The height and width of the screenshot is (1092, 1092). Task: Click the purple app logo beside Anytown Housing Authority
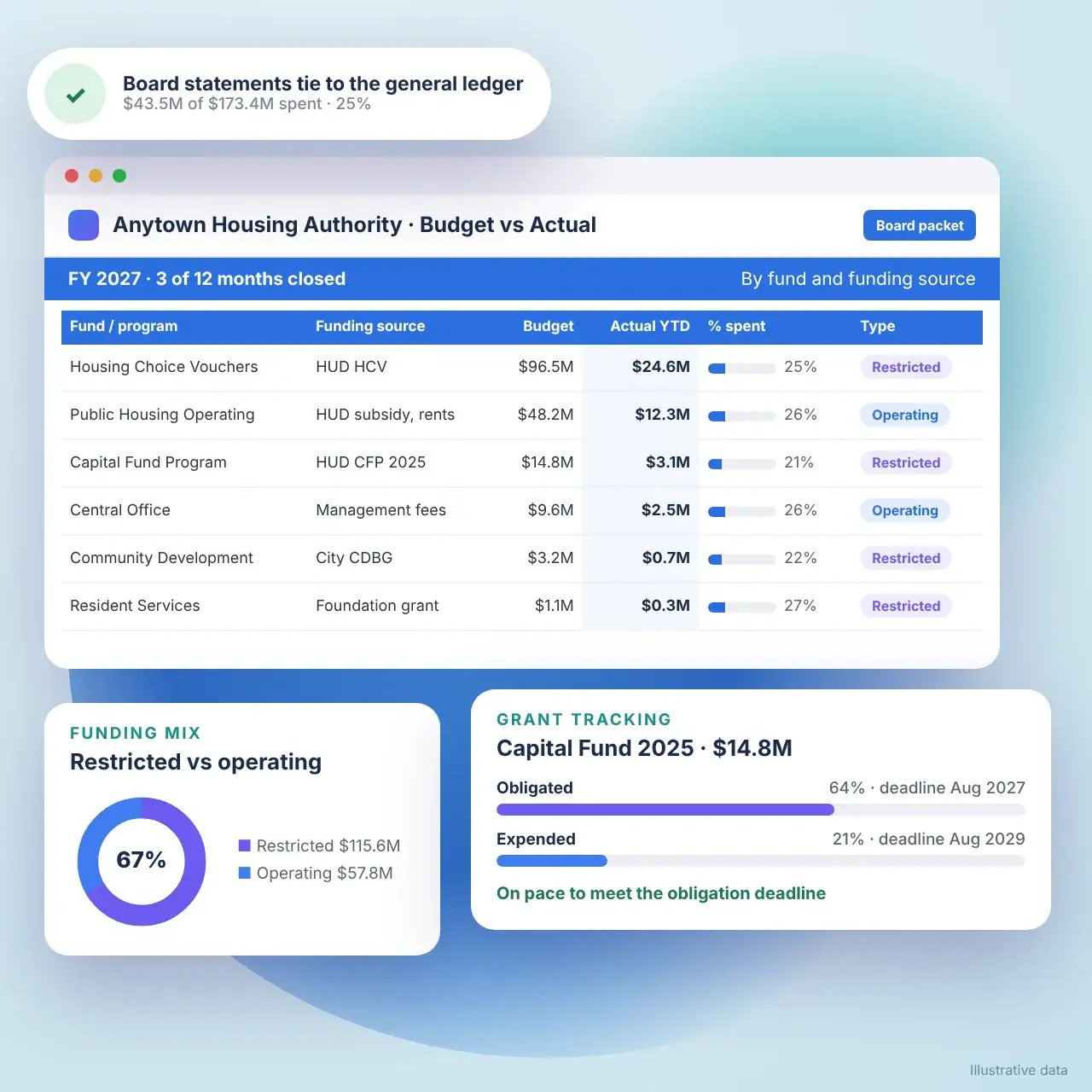(84, 225)
